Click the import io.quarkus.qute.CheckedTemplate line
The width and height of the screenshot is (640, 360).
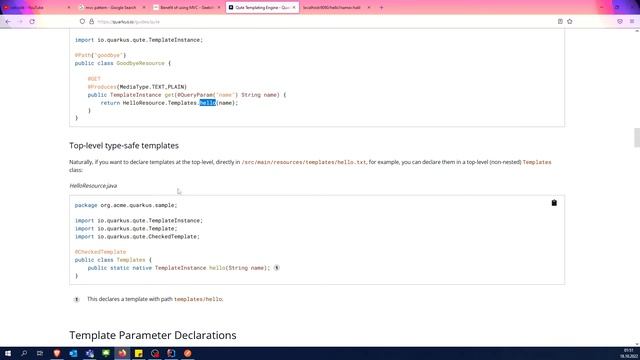point(137,237)
